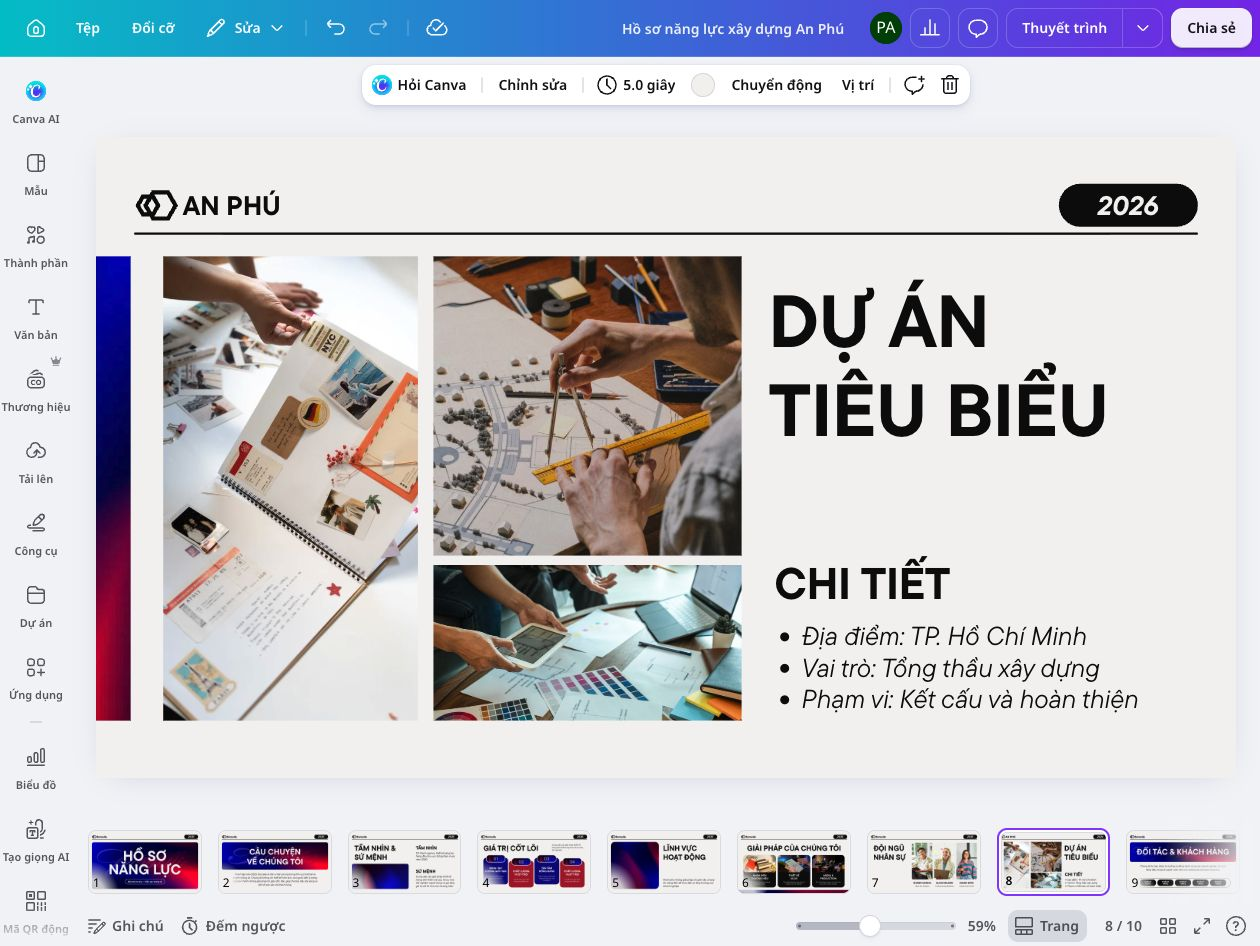1260x946 pixels.
Task: Go to slide 7 thumbnail Đội ngũ nhân sự
Action: click(924, 861)
